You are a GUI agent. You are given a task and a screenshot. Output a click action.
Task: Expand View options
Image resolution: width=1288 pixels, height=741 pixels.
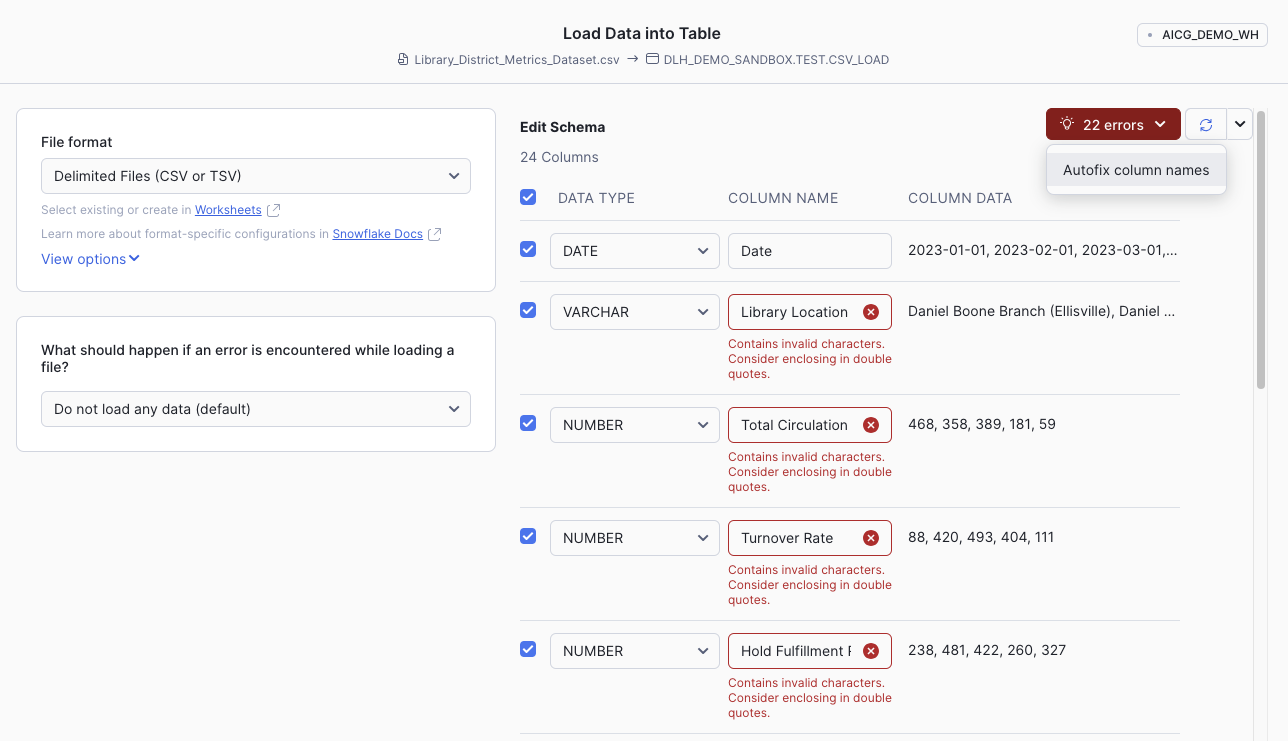point(90,259)
